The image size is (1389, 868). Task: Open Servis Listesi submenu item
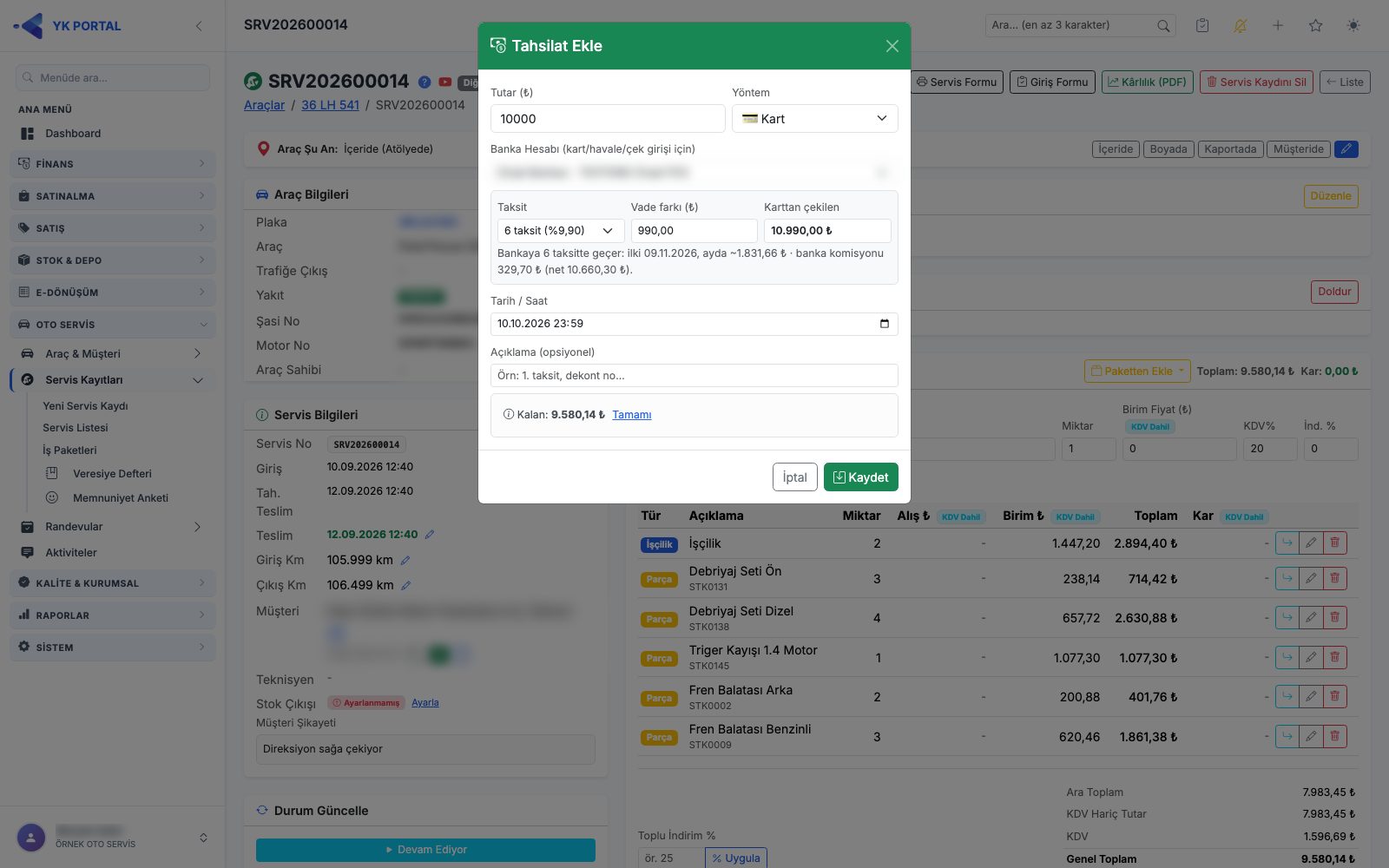76,428
